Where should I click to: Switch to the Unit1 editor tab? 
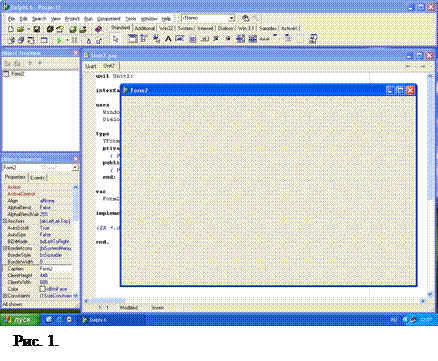91,66
